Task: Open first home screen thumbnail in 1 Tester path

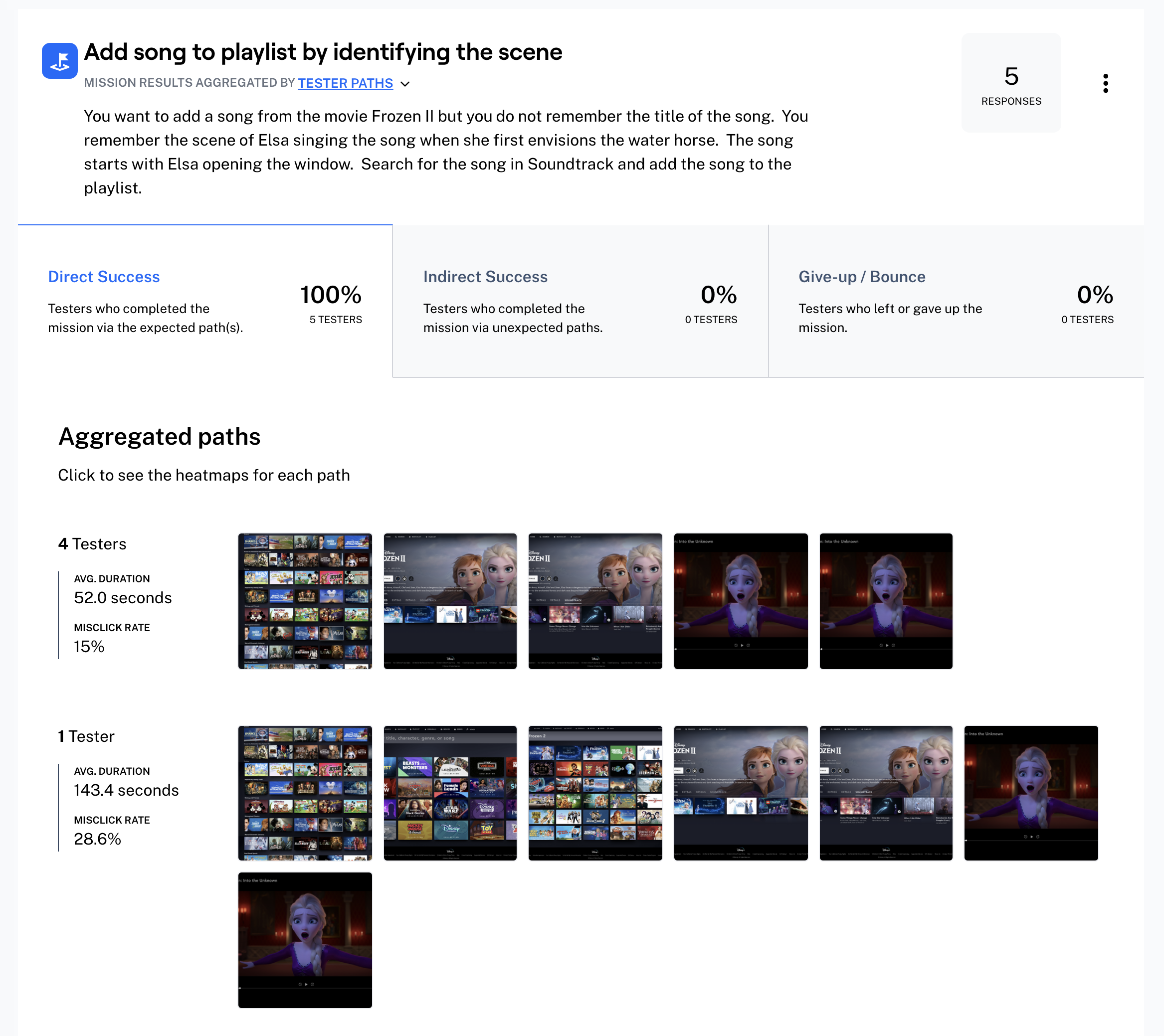Action: [x=305, y=792]
